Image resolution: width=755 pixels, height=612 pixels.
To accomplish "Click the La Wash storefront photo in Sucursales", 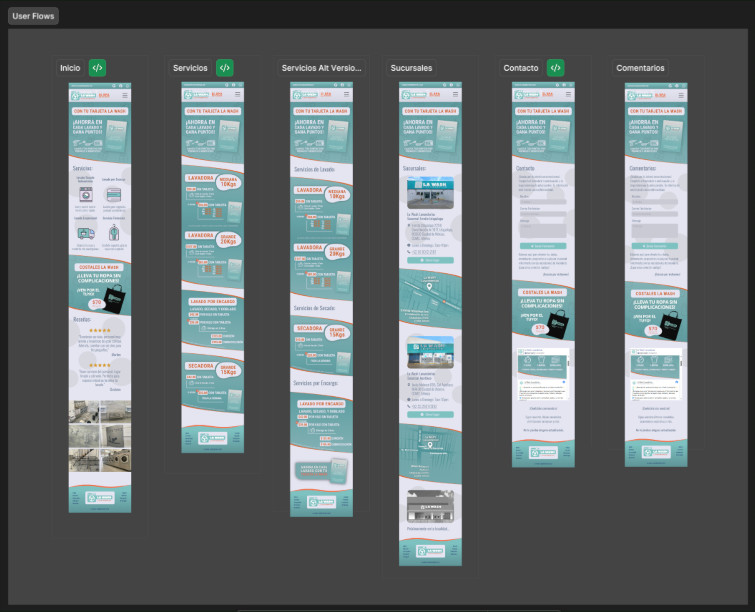I will pyautogui.click(x=429, y=192).
